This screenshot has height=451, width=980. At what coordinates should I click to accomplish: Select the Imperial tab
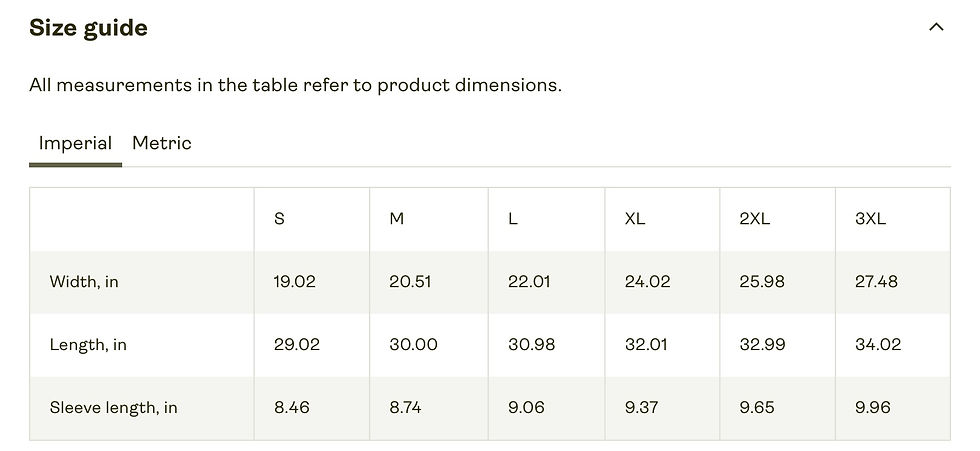75,143
